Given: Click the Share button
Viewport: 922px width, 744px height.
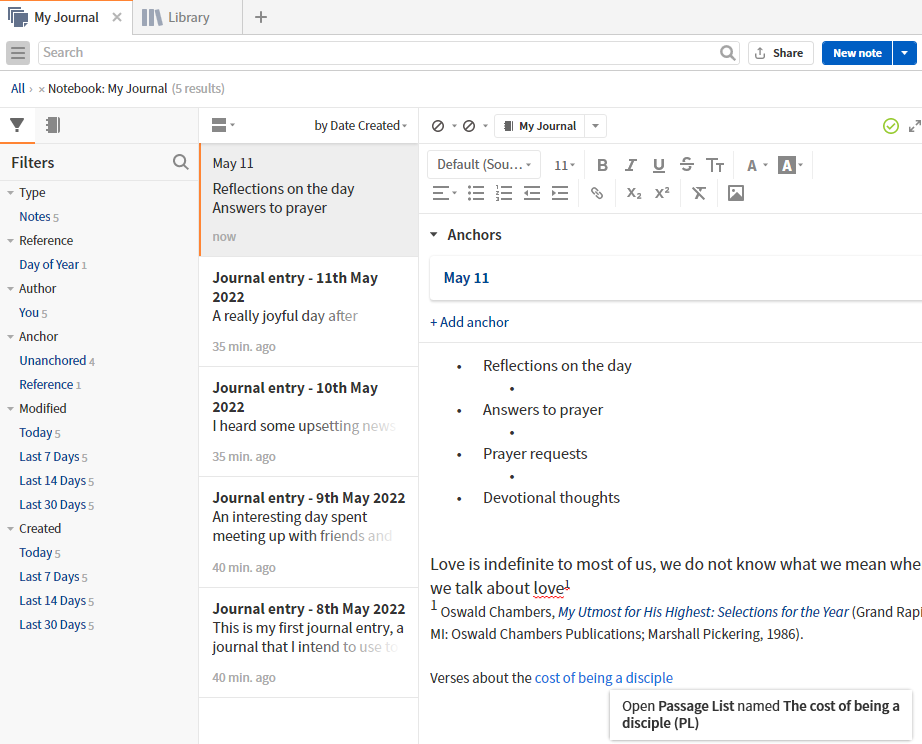Looking at the screenshot, I should 780,53.
